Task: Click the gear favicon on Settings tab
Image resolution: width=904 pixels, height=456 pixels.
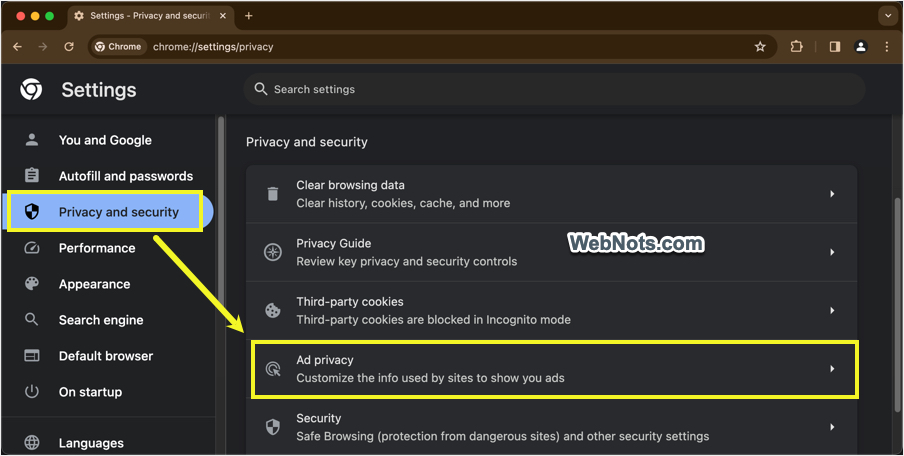Action: pyautogui.click(x=79, y=16)
